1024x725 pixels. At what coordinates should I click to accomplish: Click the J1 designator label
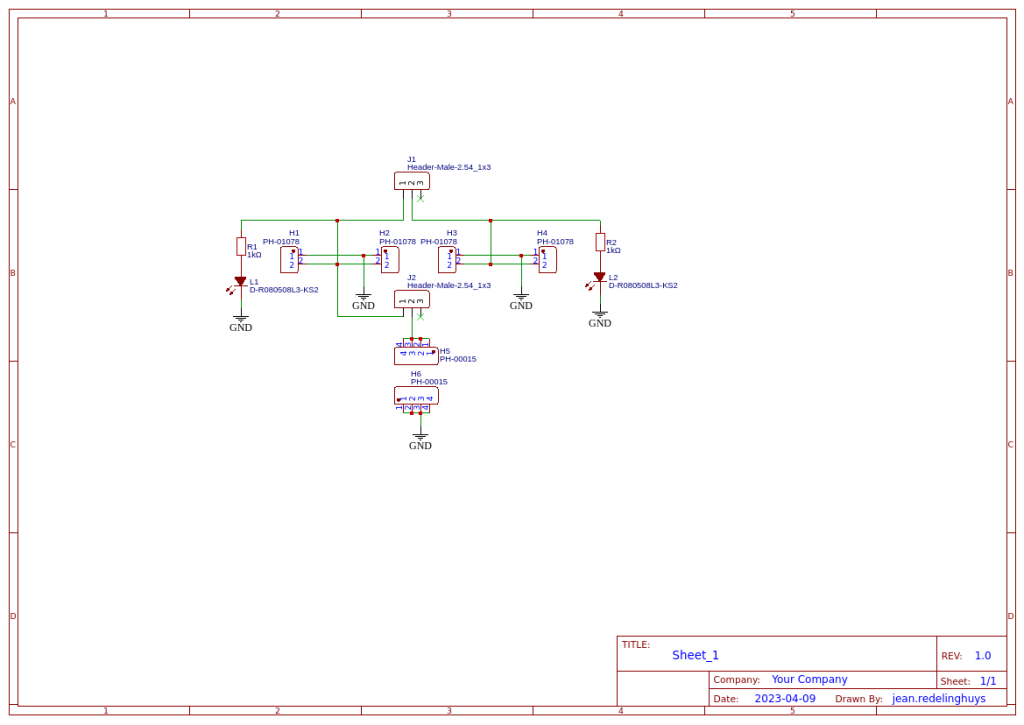(x=411, y=159)
